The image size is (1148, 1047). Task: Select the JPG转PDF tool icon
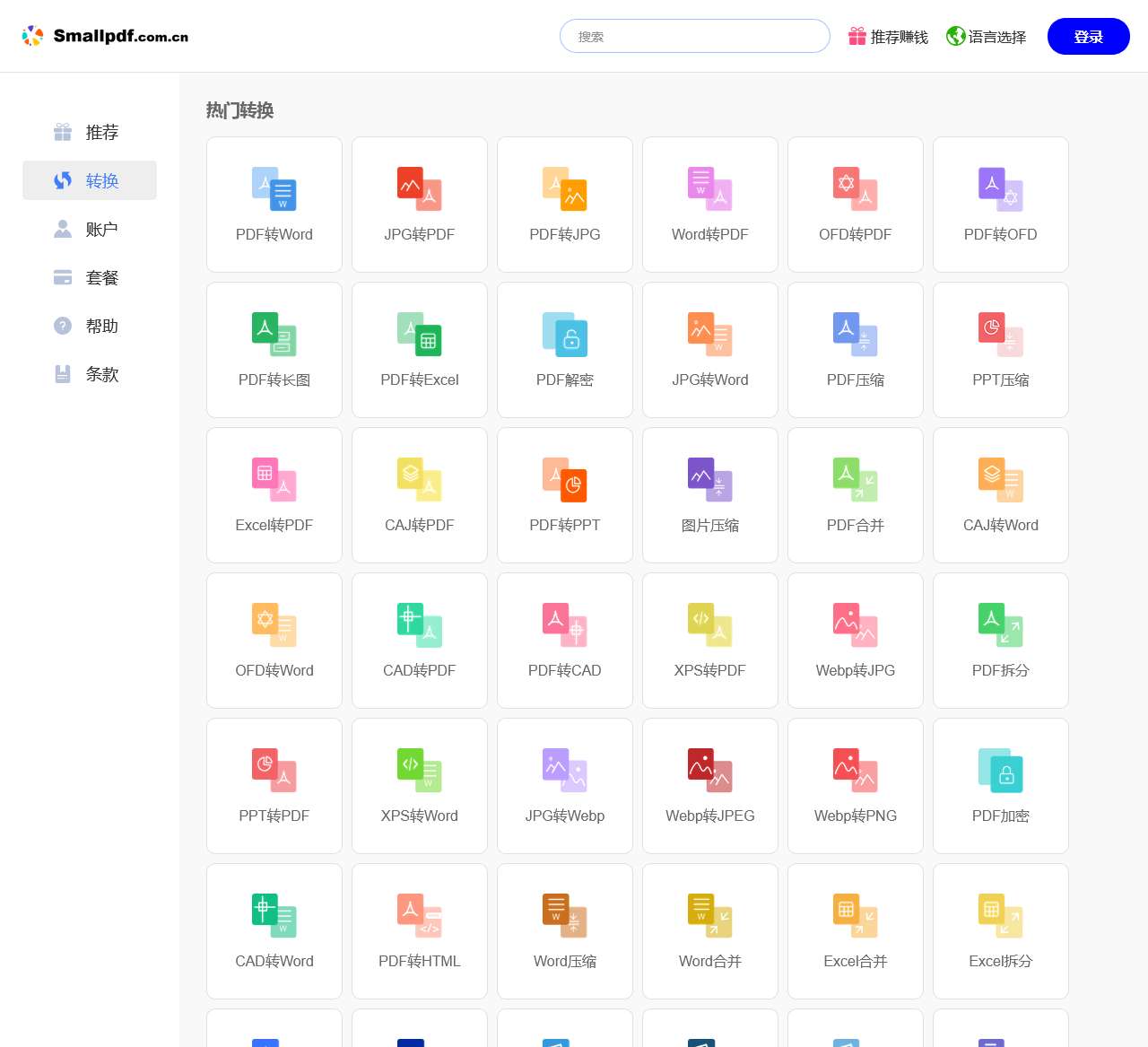coord(420,189)
